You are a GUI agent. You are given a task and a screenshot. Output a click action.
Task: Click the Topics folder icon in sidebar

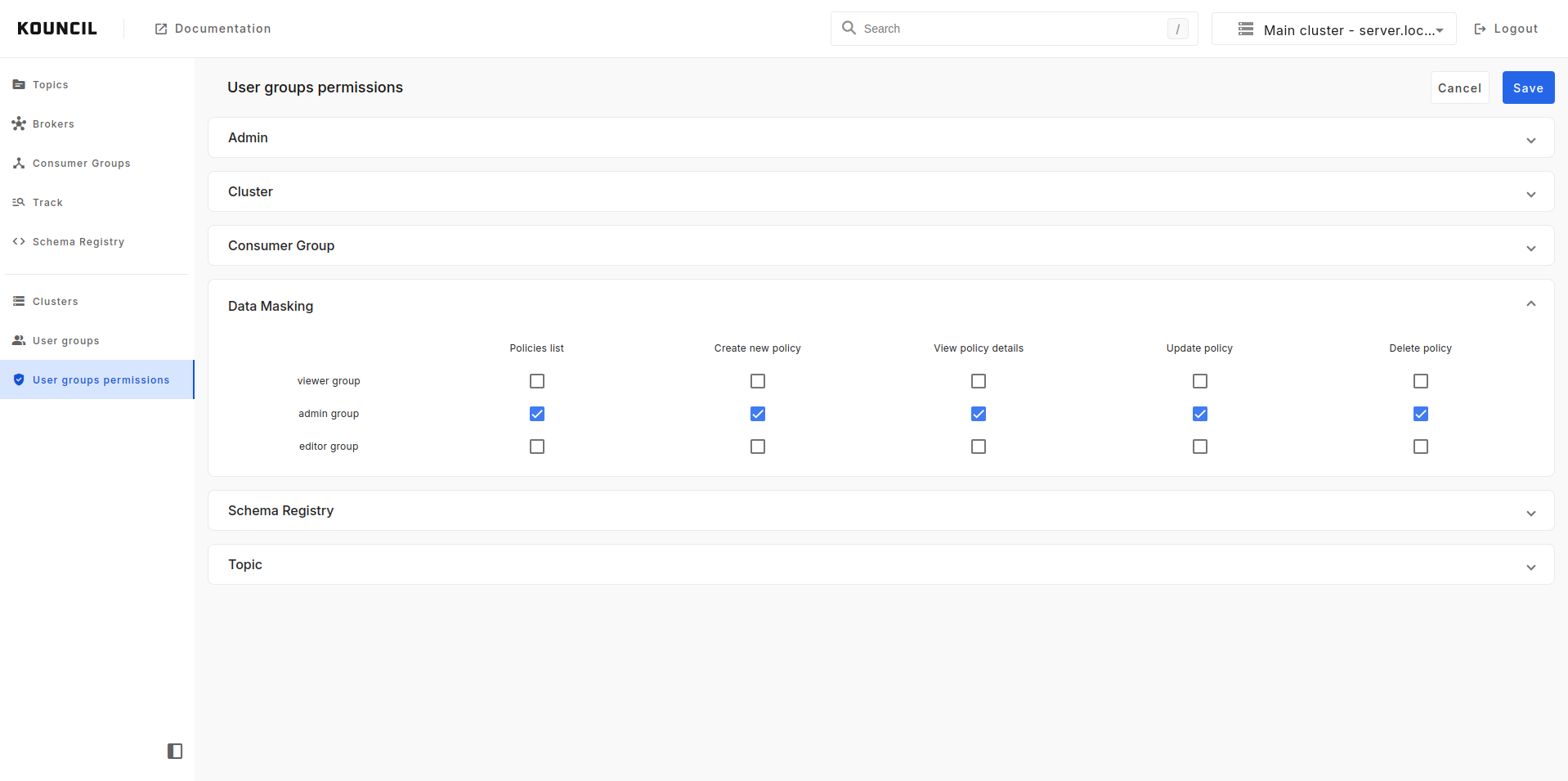(19, 84)
